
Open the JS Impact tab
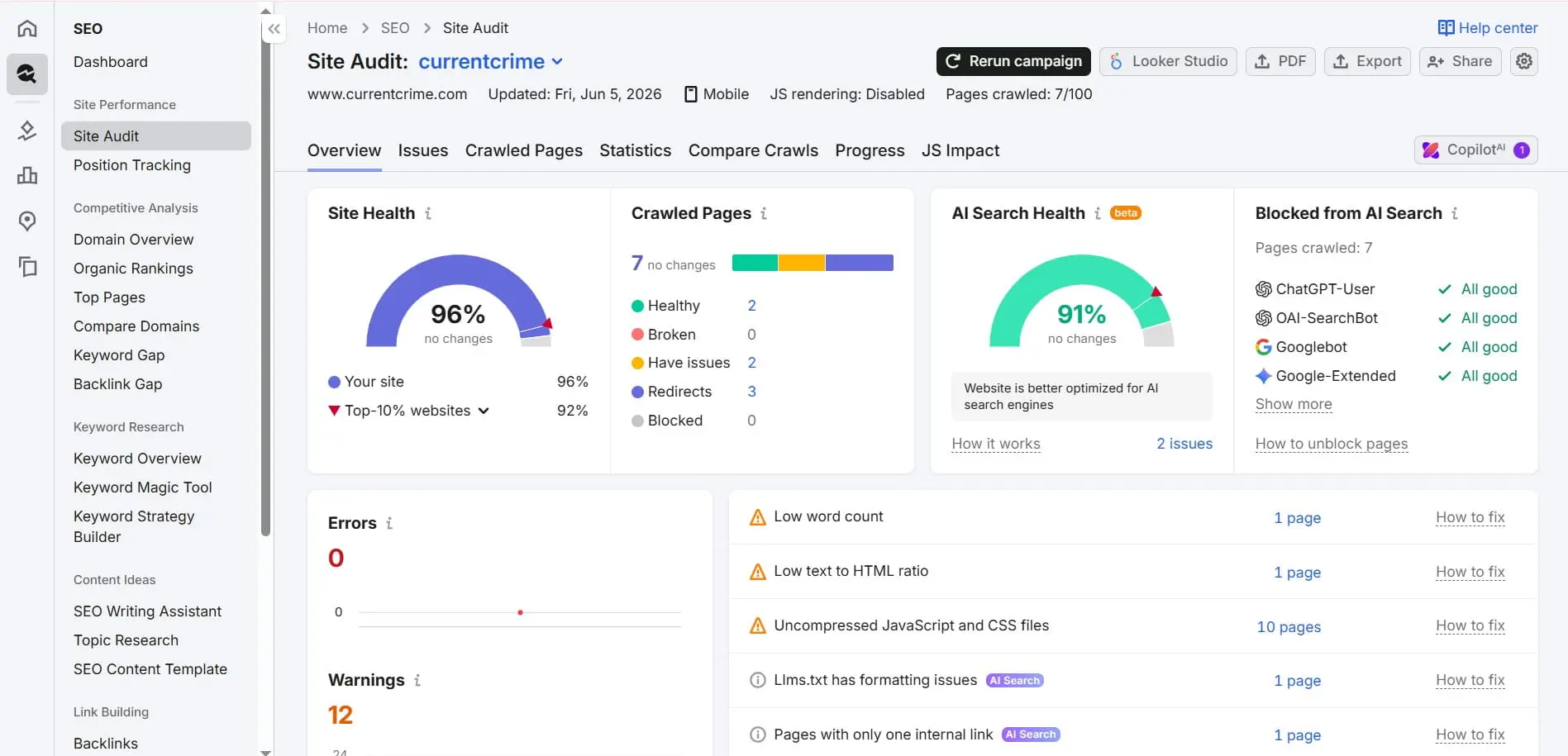pos(960,150)
